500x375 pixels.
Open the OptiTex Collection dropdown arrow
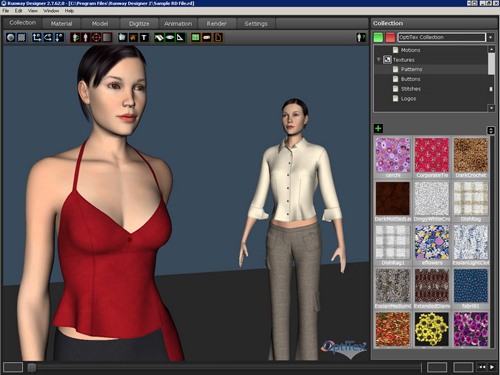pyautogui.click(x=491, y=37)
